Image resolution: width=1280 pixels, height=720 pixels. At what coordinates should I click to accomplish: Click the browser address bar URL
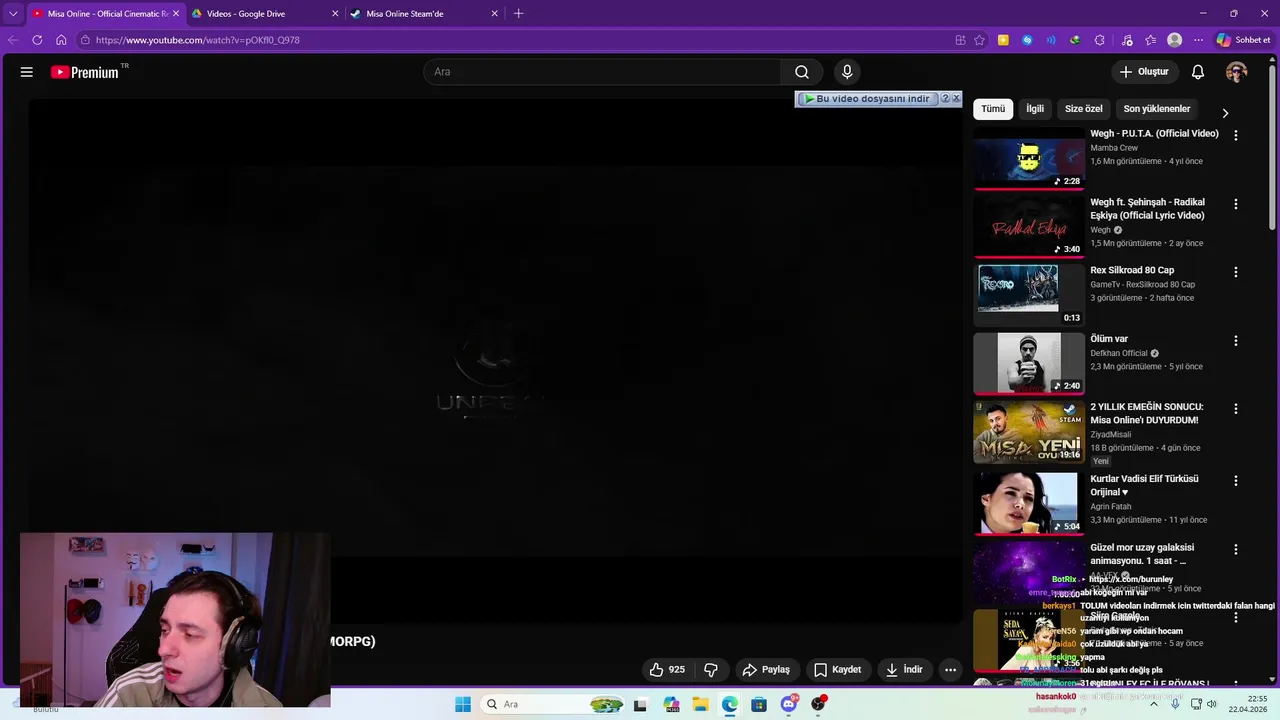click(198, 40)
